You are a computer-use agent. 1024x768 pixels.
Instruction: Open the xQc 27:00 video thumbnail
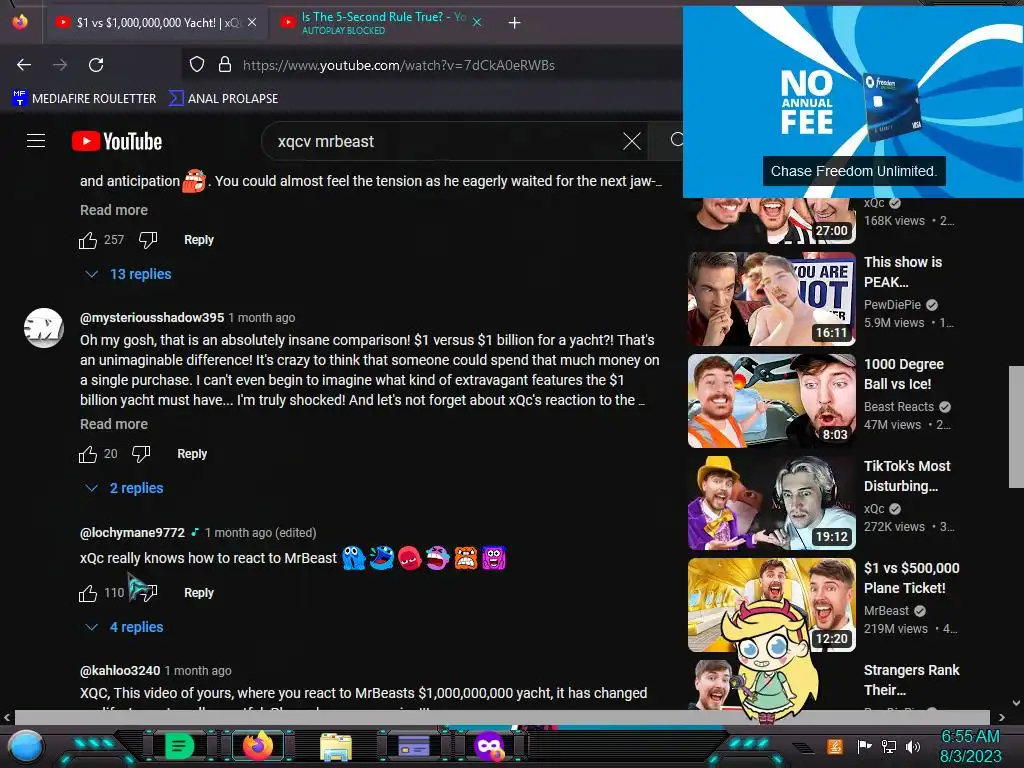tap(771, 221)
